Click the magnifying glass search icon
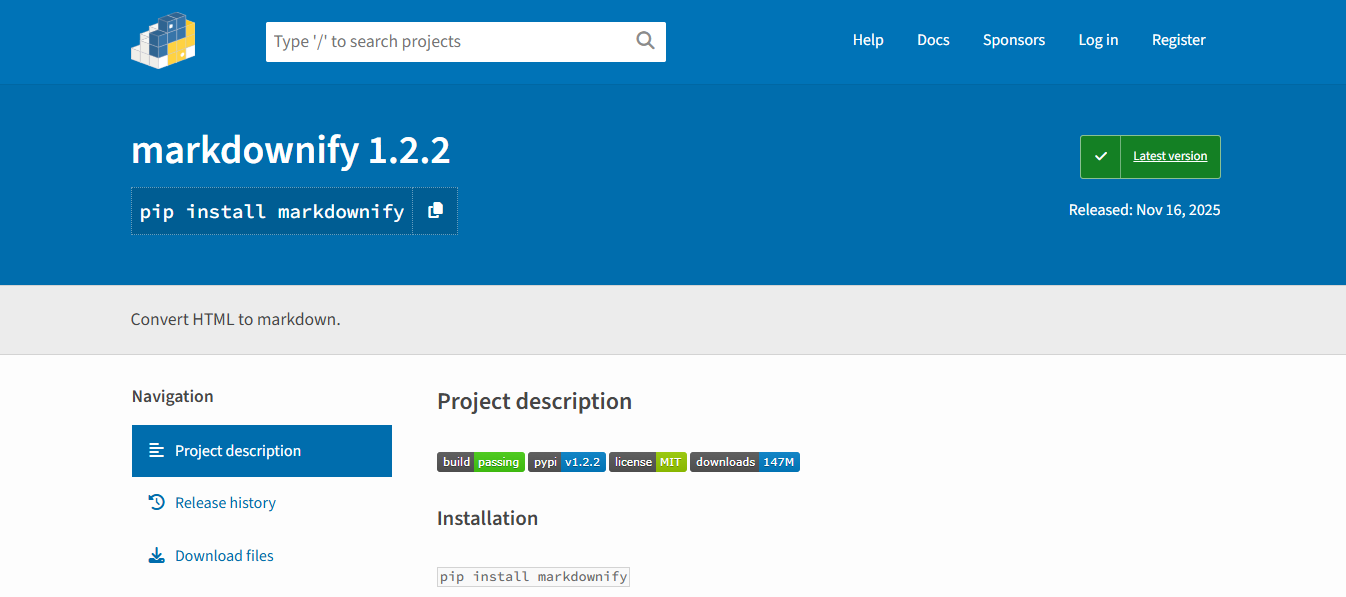This screenshot has width=1346, height=597. pos(645,41)
